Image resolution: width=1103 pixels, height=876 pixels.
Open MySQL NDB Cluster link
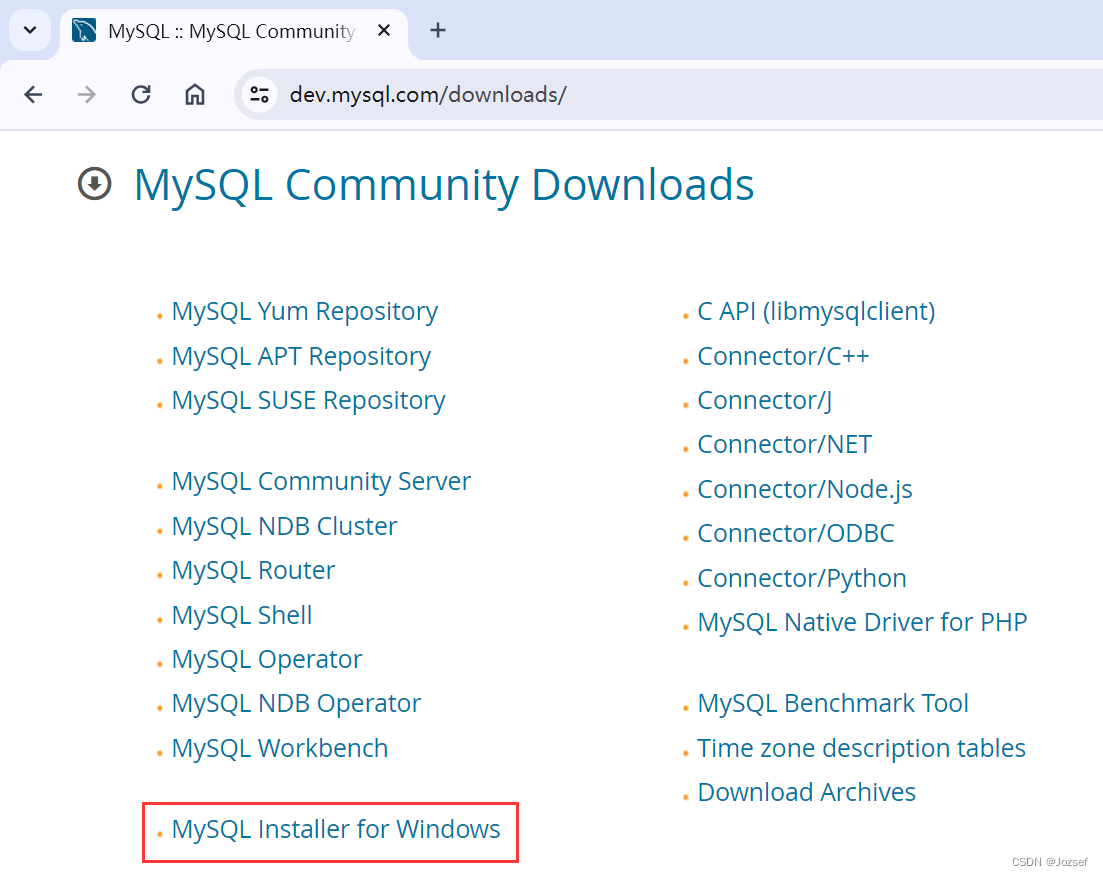[284, 526]
